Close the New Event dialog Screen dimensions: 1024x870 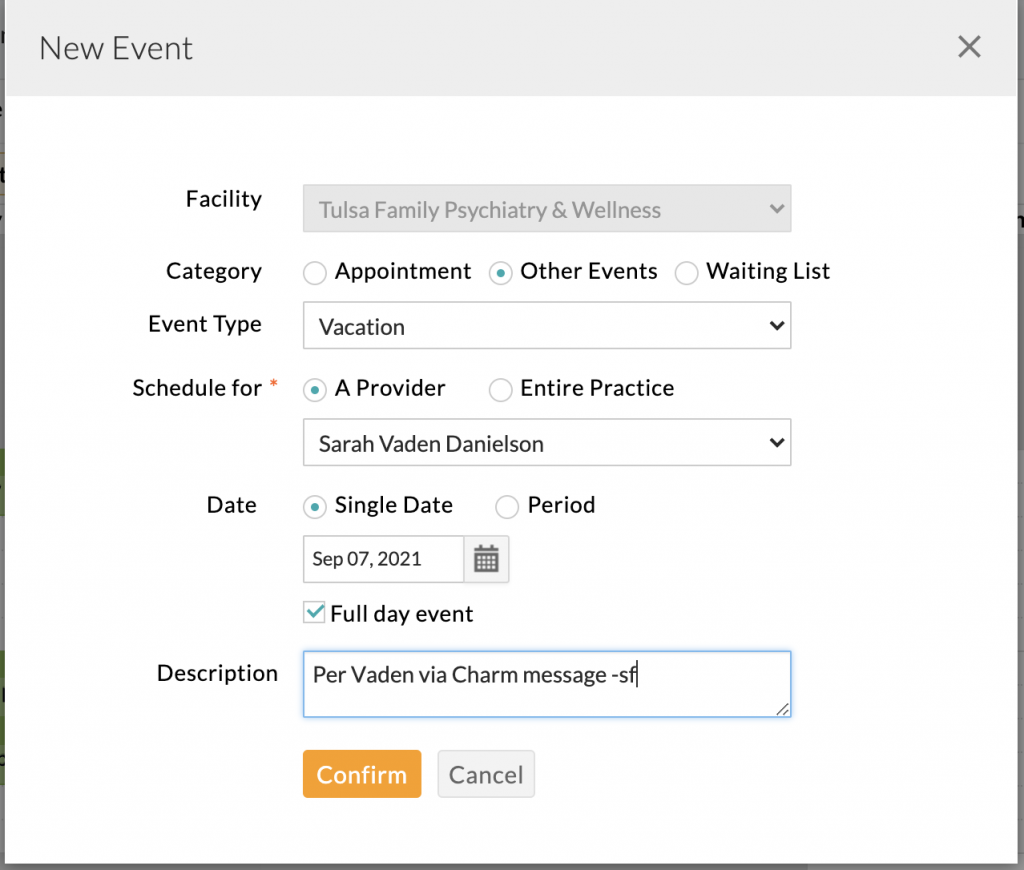point(969,47)
